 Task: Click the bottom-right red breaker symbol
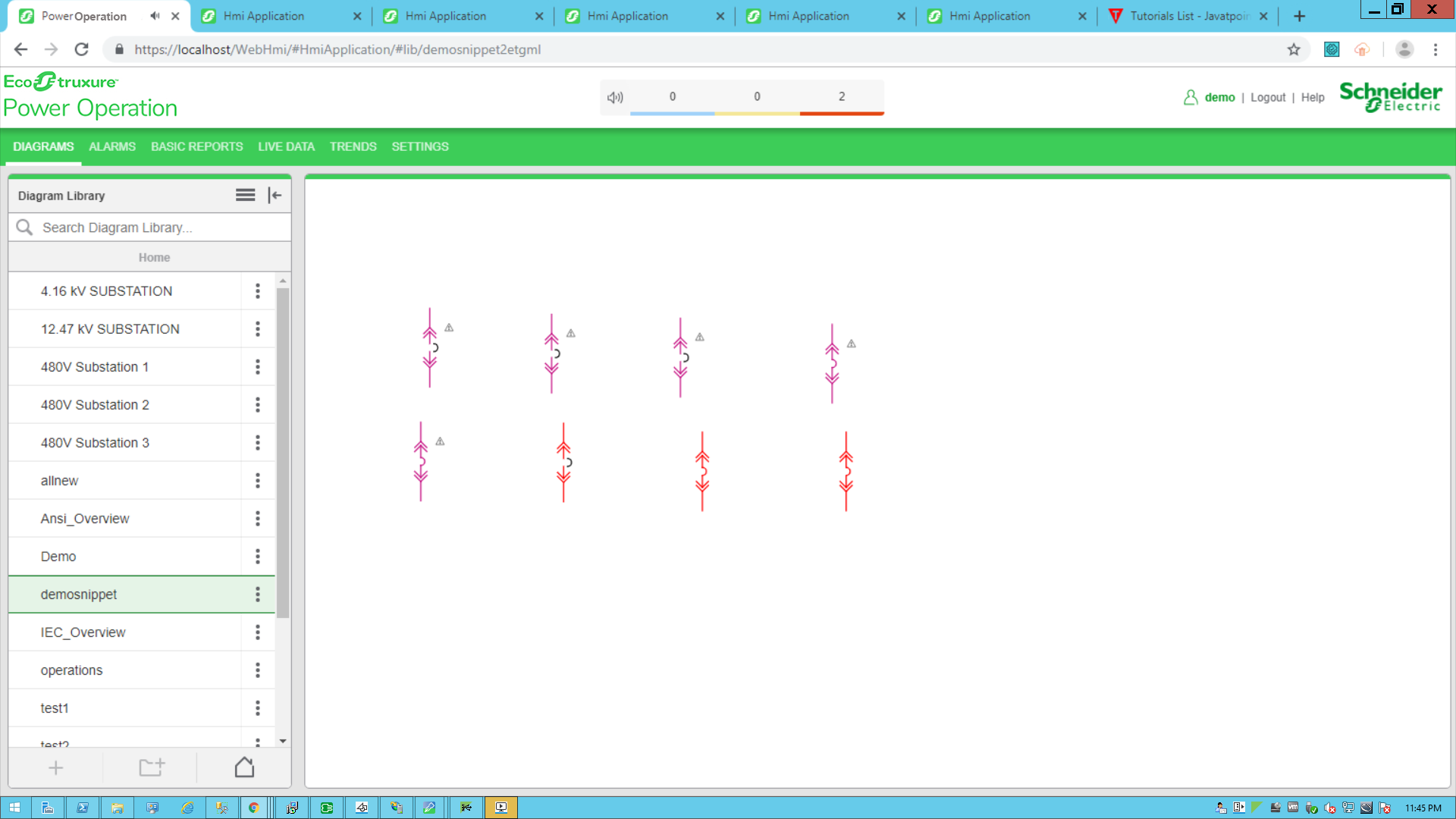[x=846, y=471]
